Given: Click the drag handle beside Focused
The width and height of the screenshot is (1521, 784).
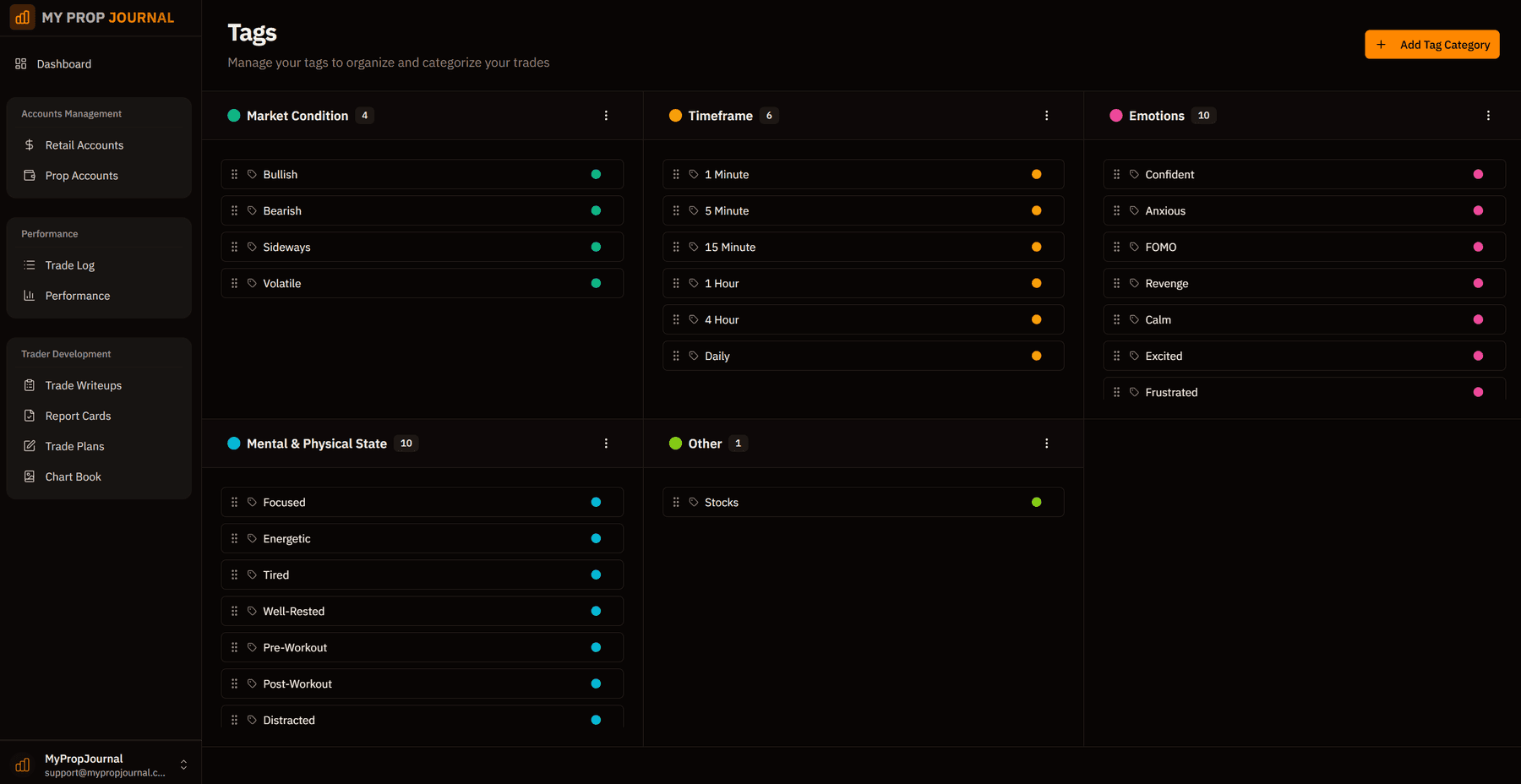Looking at the screenshot, I should [235, 502].
